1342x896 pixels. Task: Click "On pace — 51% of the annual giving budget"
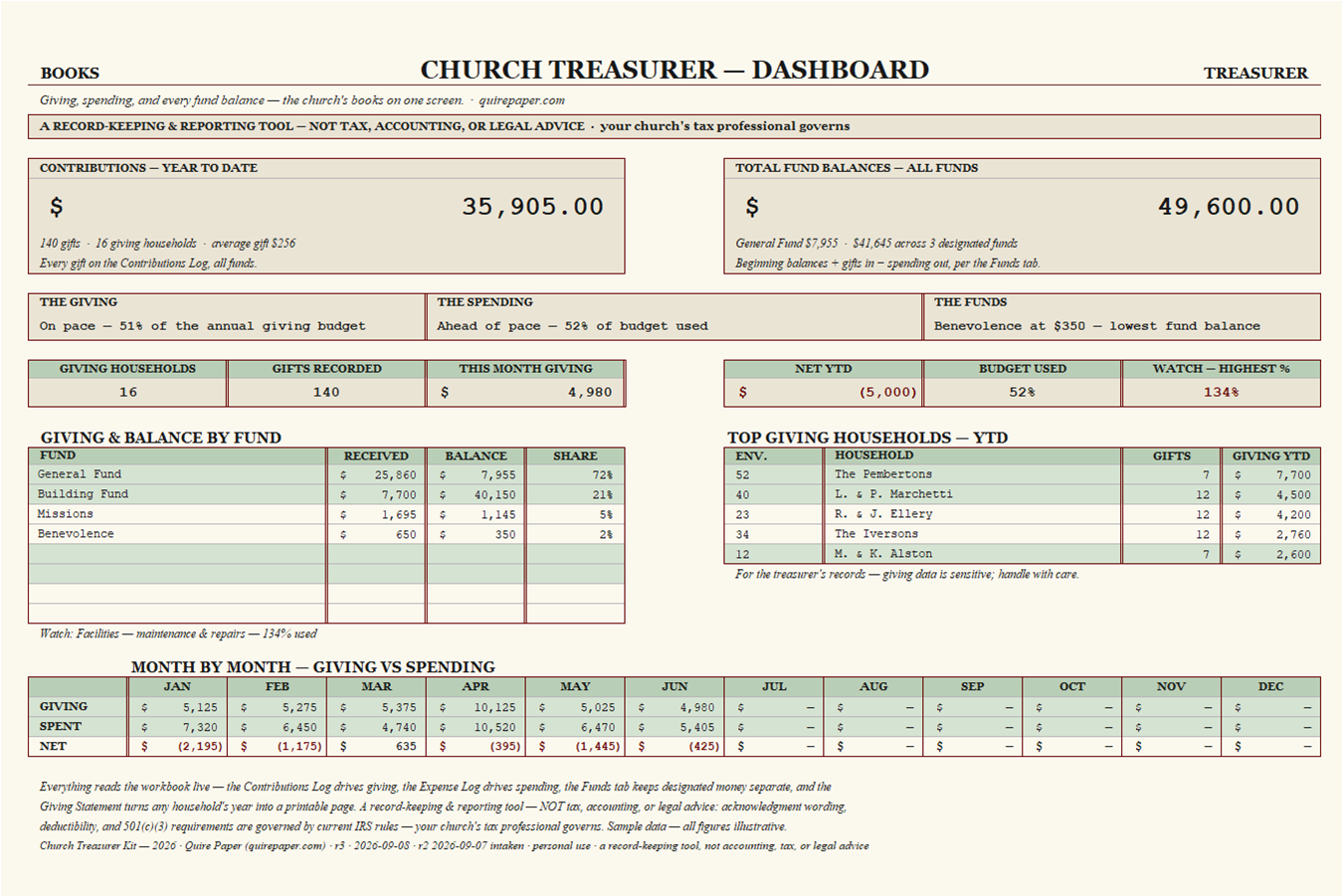(203, 326)
